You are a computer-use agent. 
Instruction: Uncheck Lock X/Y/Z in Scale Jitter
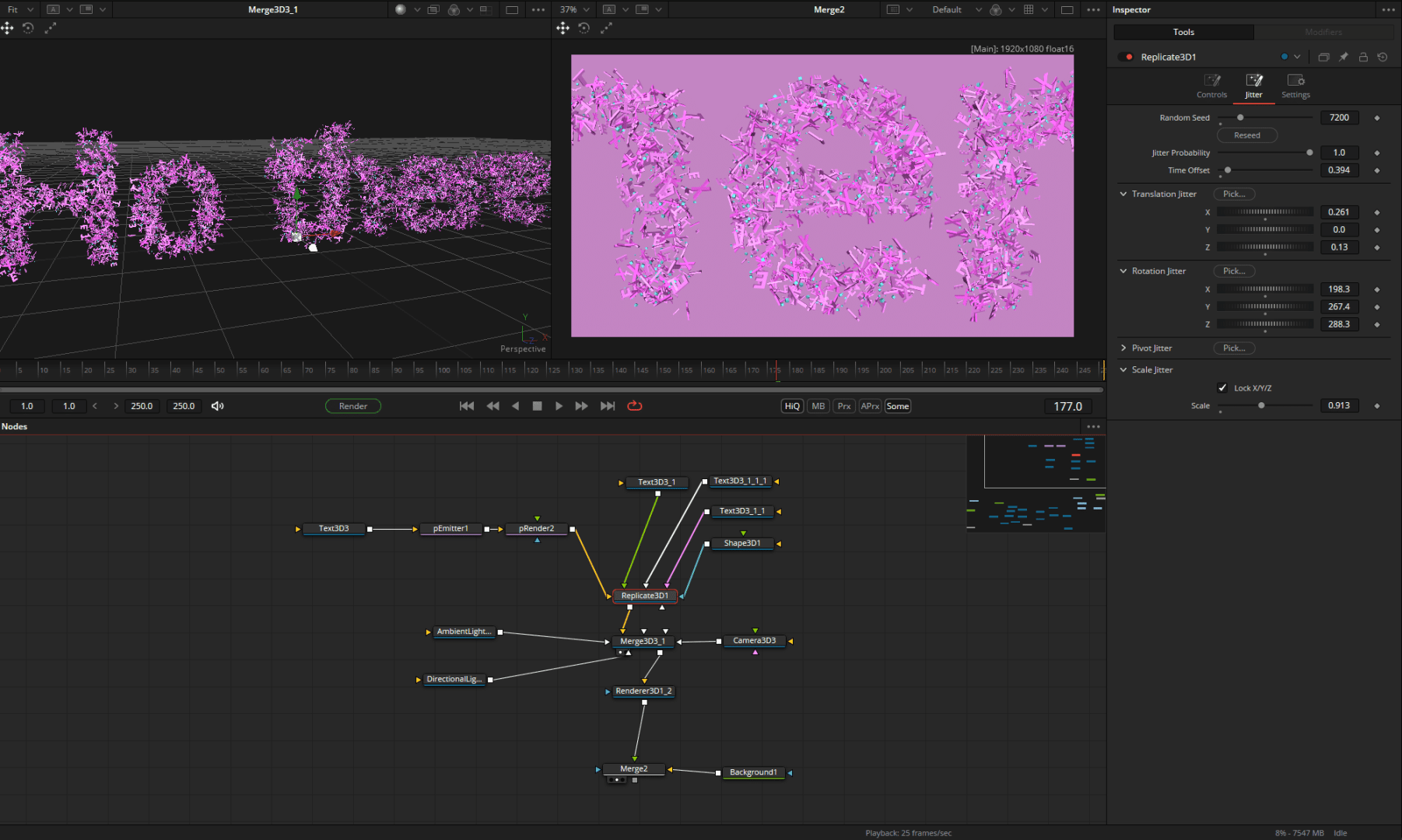[x=1222, y=387]
